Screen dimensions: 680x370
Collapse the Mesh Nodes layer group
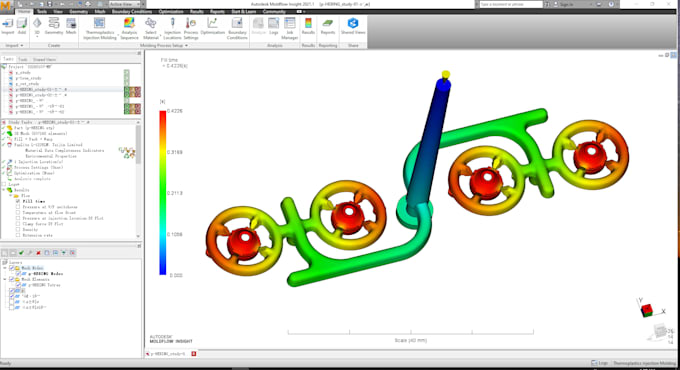[x=5, y=268]
